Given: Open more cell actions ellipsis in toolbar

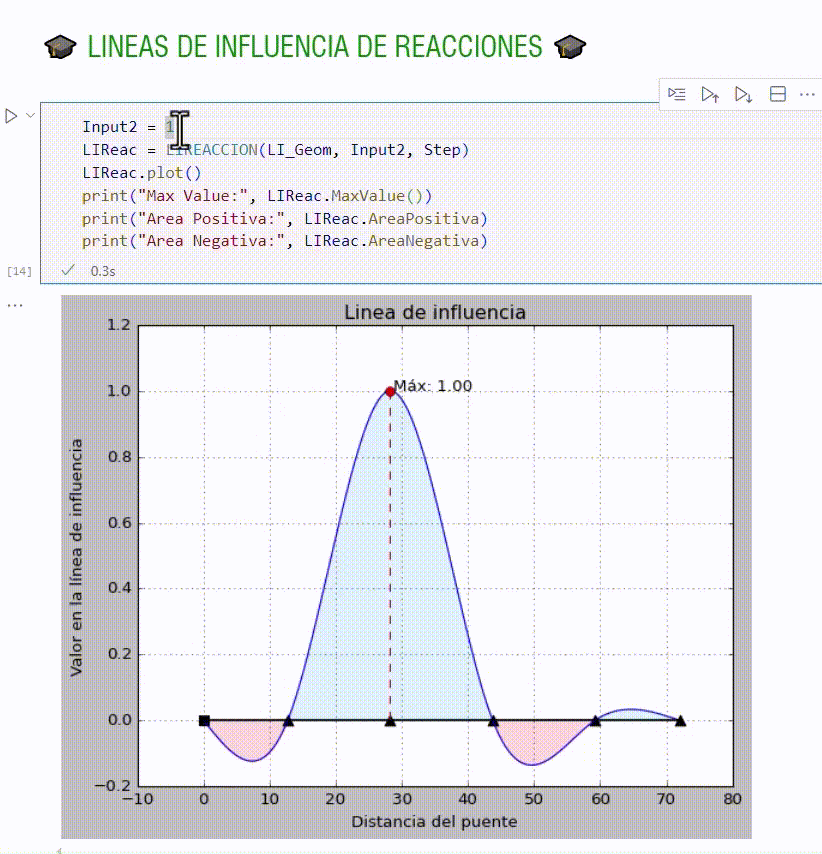Looking at the screenshot, I should coord(807,94).
